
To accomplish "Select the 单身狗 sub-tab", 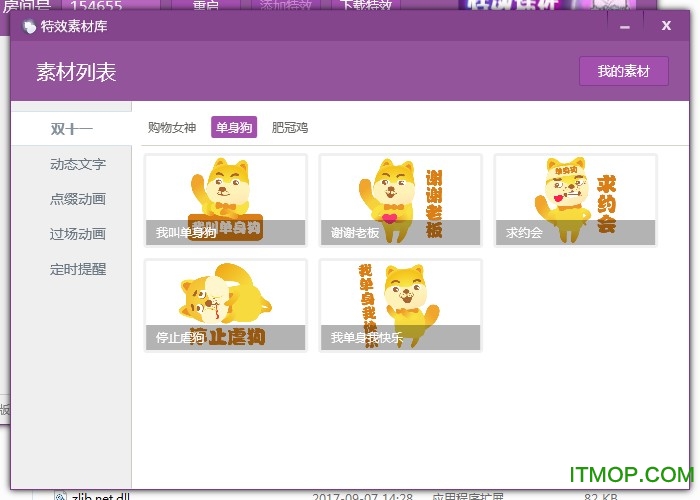I will click(x=234, y=128).
